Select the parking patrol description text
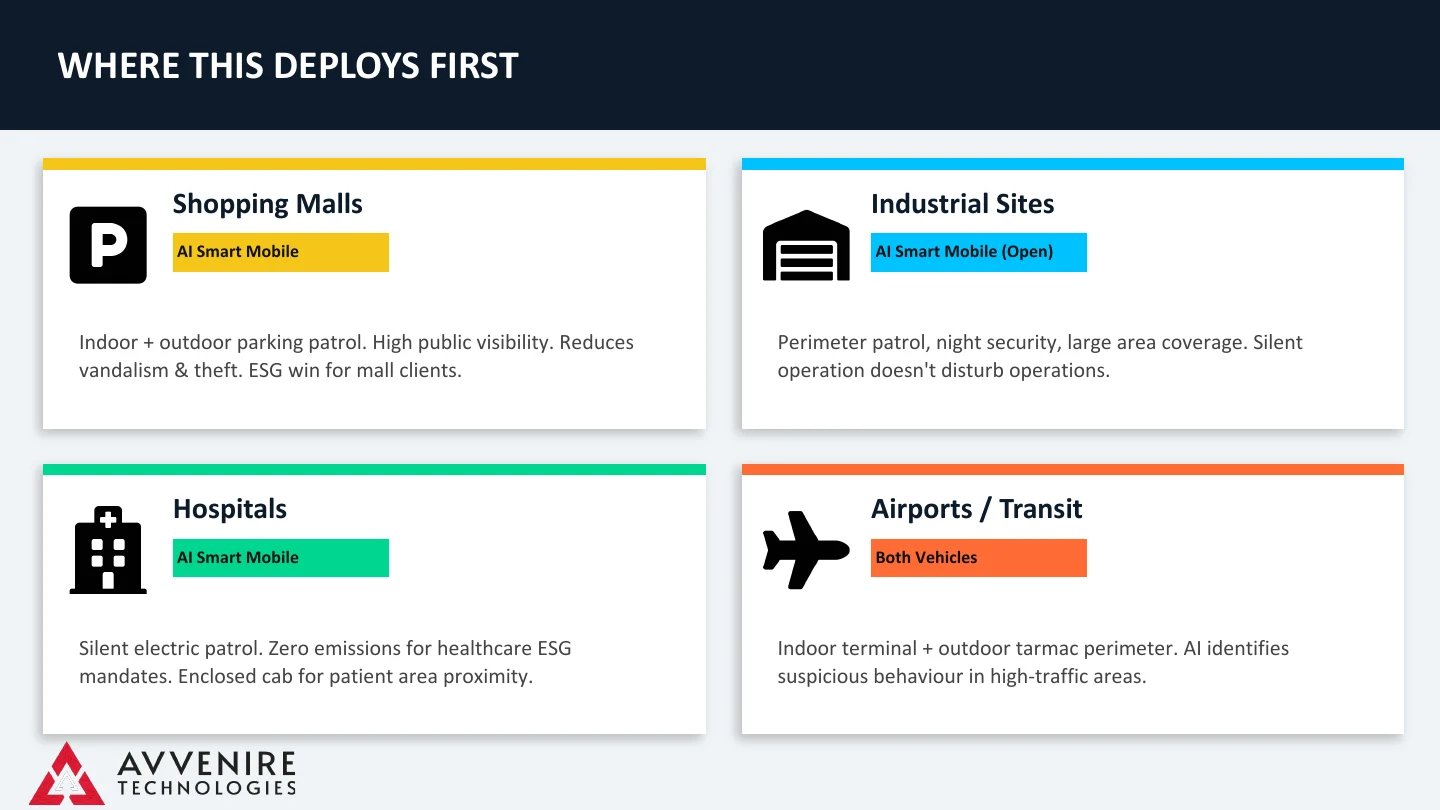This screenshot has height=810, width=1440. pyautogui.click(x=357, y=356)
